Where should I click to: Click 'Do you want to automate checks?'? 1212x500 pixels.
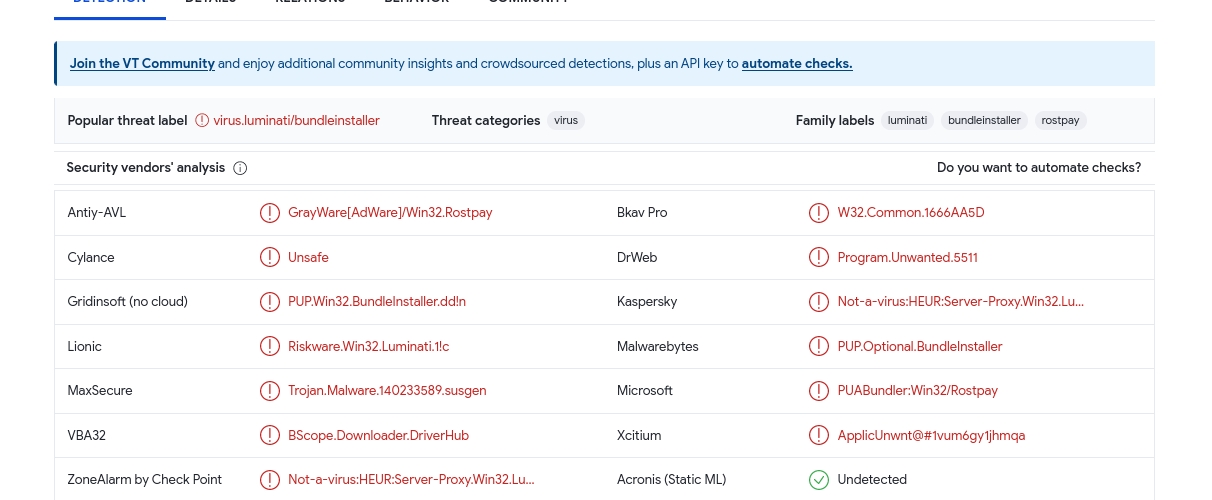pyautogui.click(x=1038, y=168)
